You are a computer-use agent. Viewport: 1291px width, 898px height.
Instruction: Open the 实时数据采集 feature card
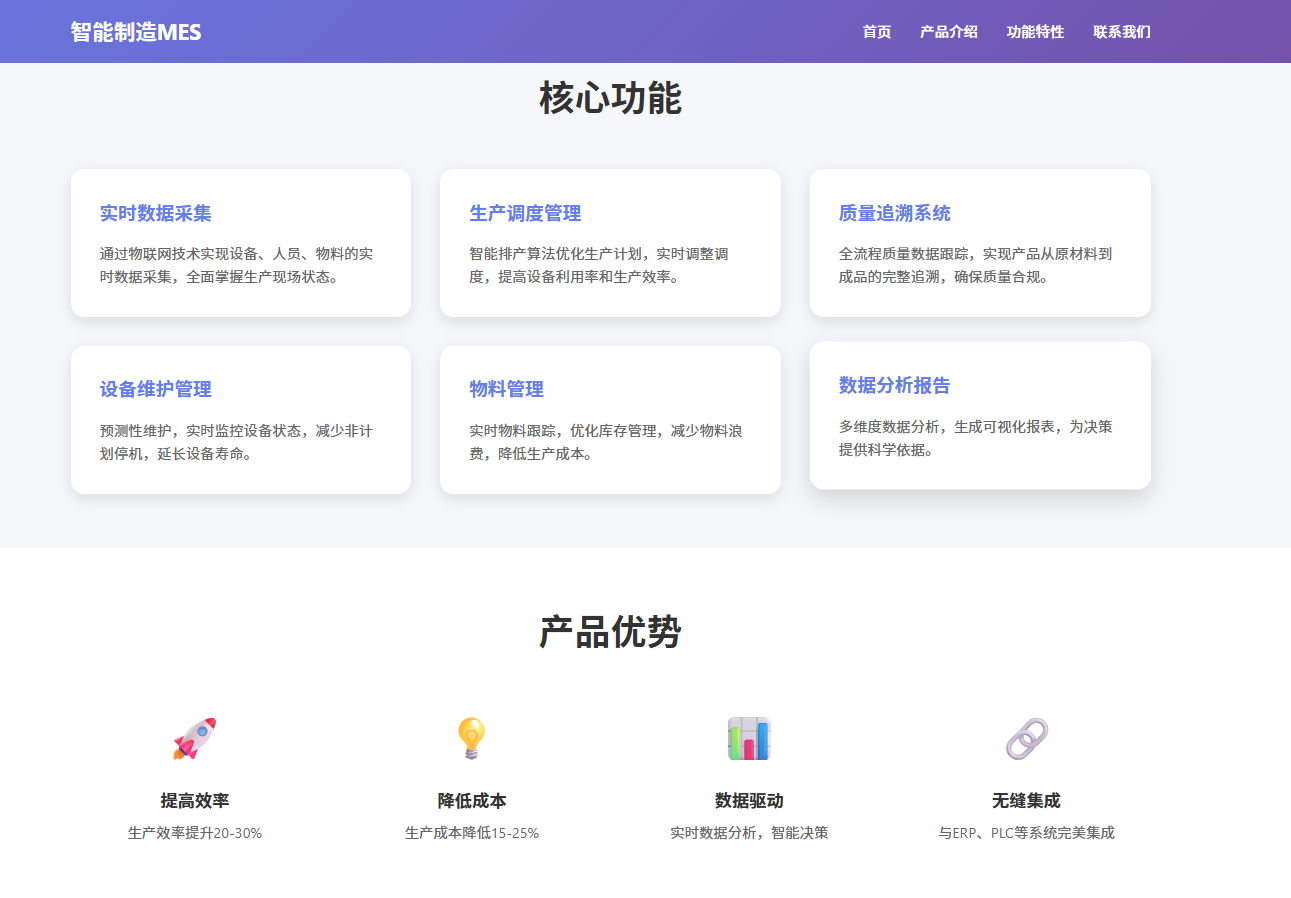241,243
